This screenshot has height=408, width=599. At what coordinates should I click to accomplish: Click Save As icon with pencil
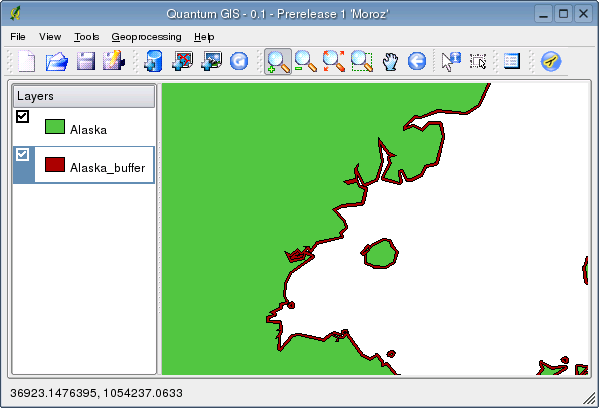pyautogui.click(x=114, y=61)
